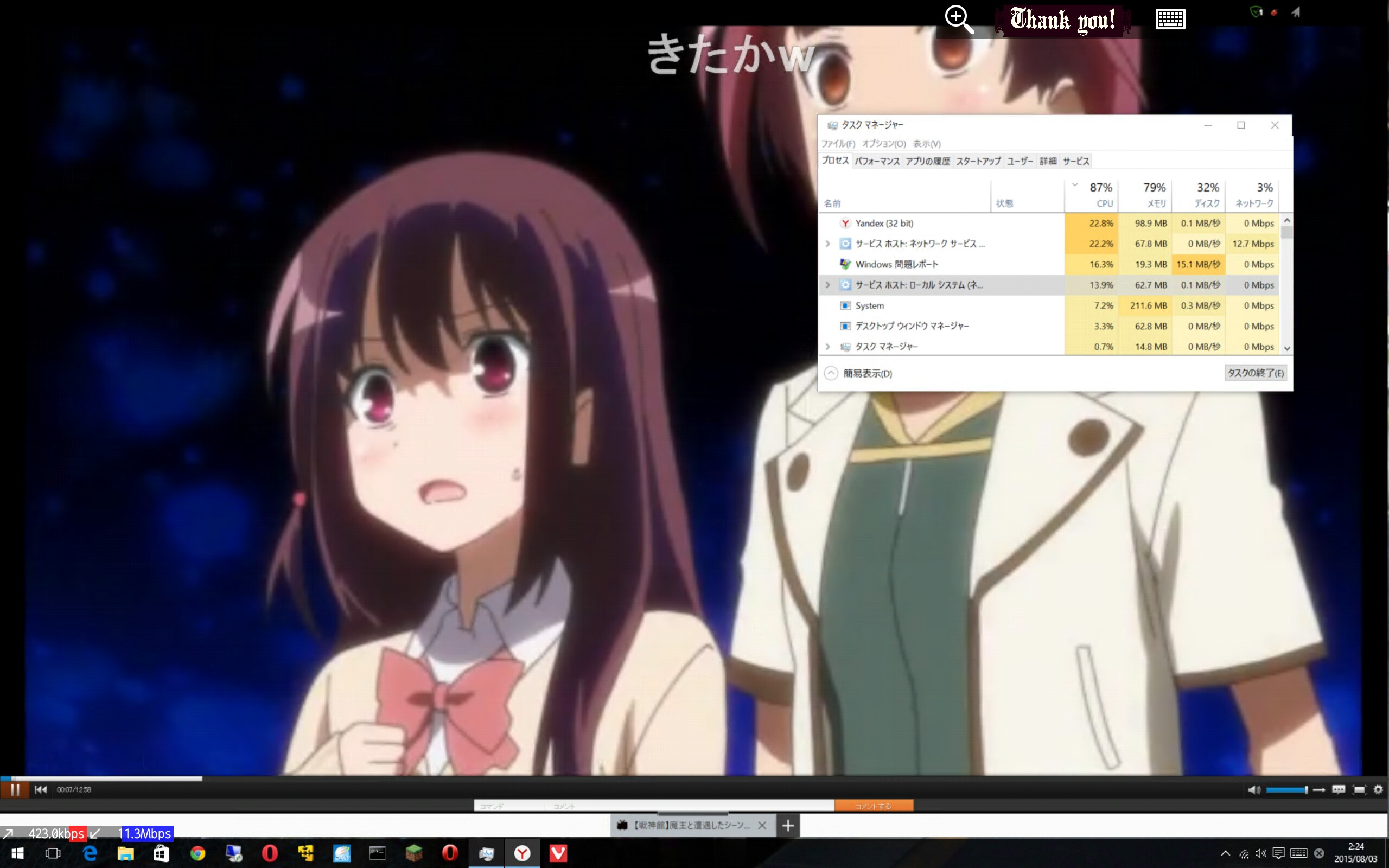Open Task View on the taskbar

[x=53, y=854]
